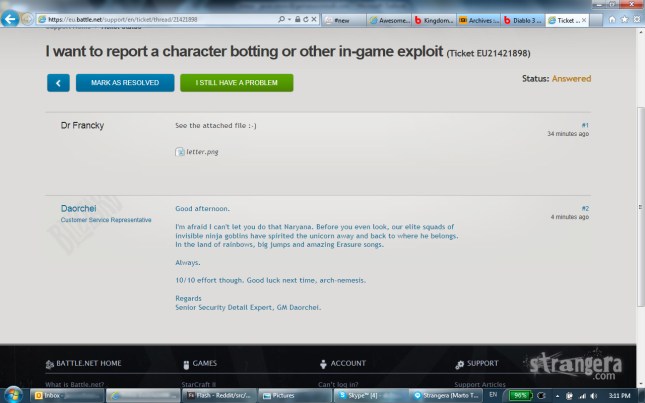
Task: Click the blue back chevron ticket button
Action: click(x=58, y=83)
